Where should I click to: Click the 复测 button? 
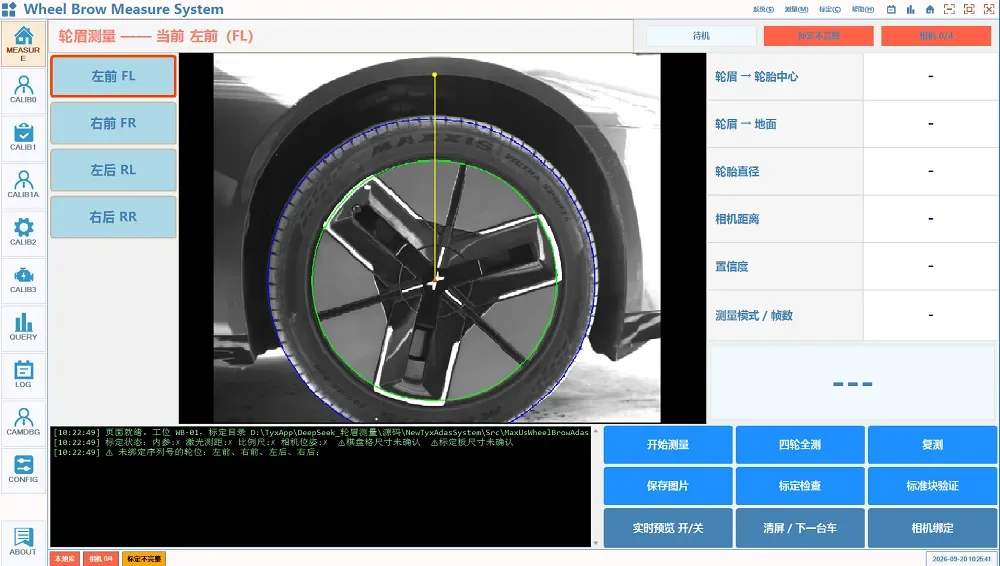click(932, 445)
